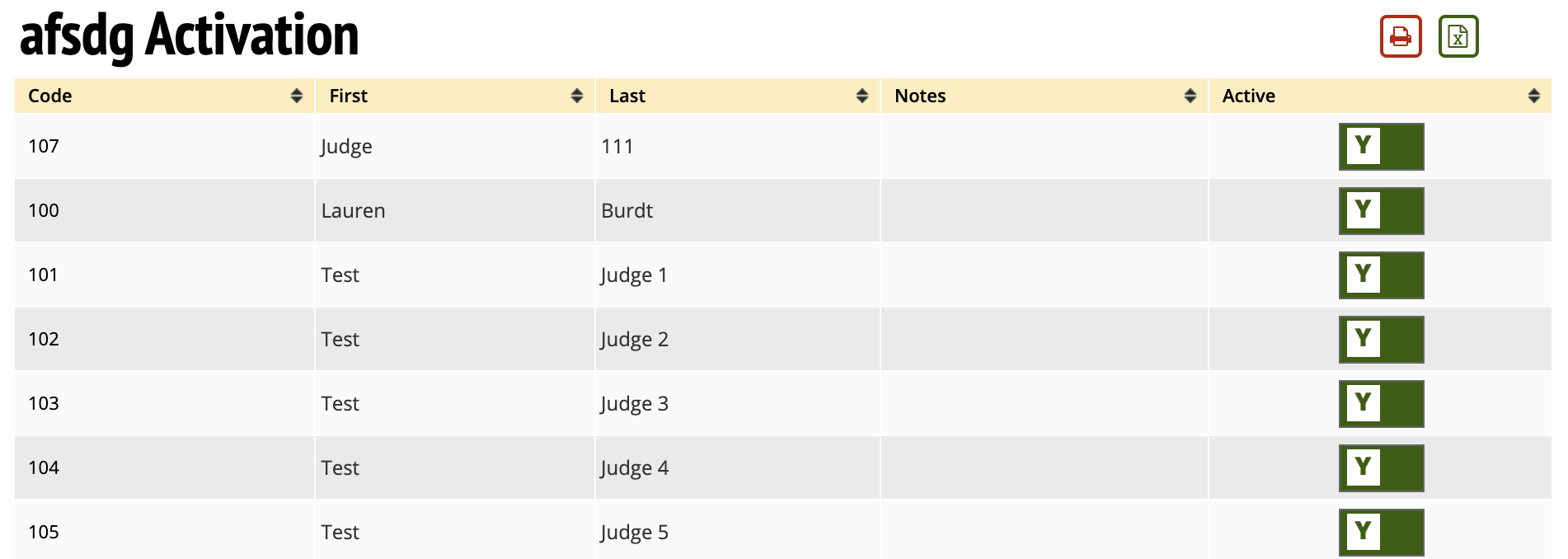Switch off active toggle for code 102

coord(1381,340)
